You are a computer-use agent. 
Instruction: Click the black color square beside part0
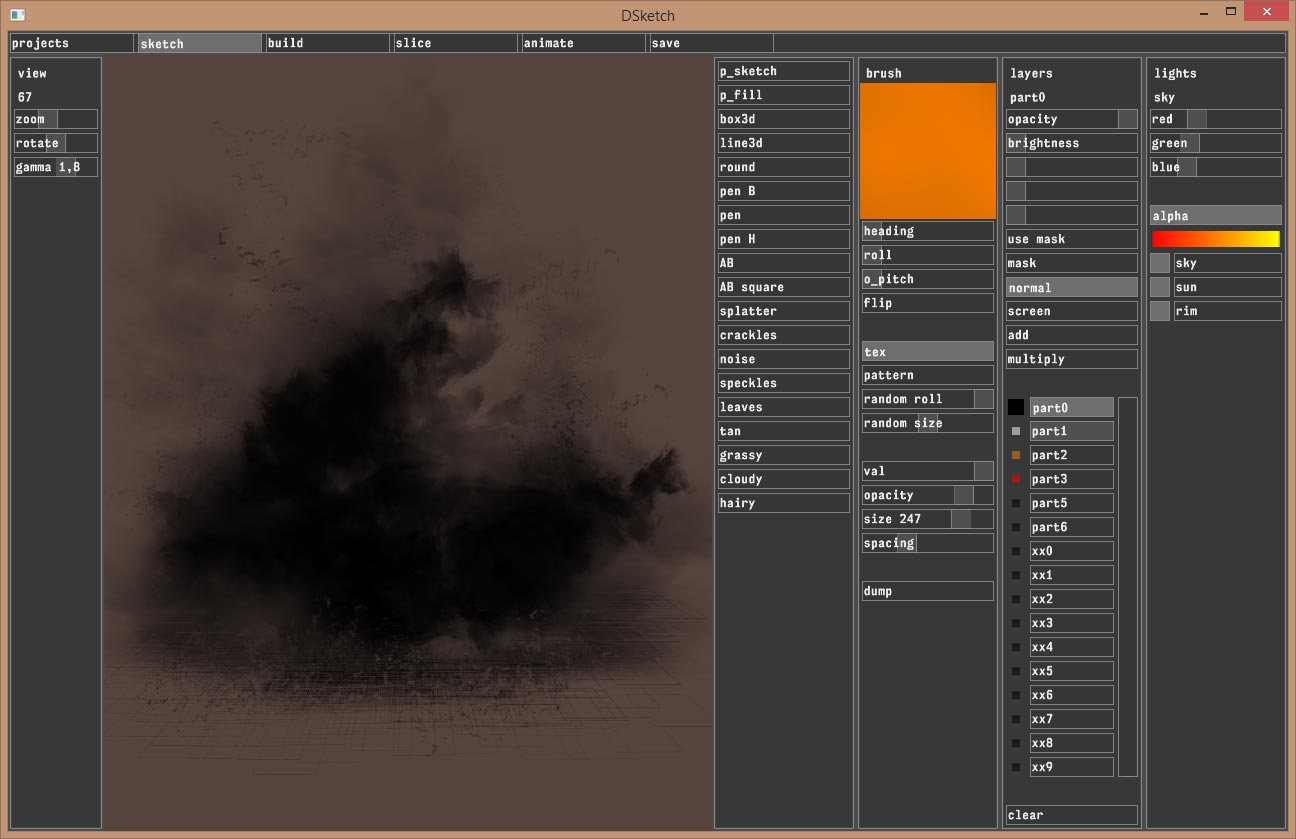1016,407
